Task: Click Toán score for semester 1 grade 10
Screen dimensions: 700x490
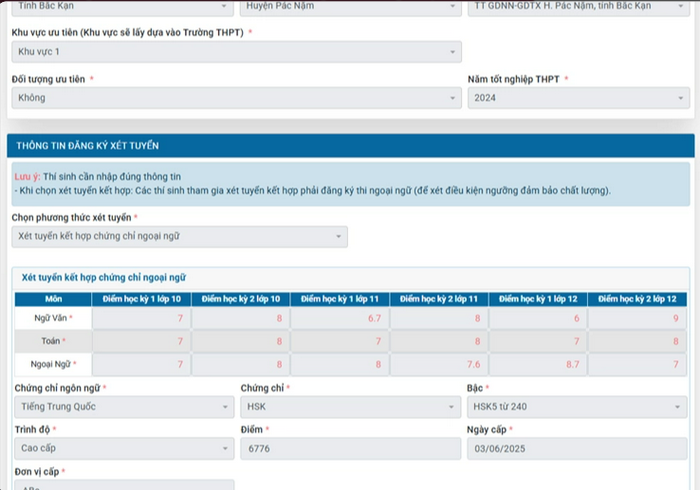Action: click(141, 341)
